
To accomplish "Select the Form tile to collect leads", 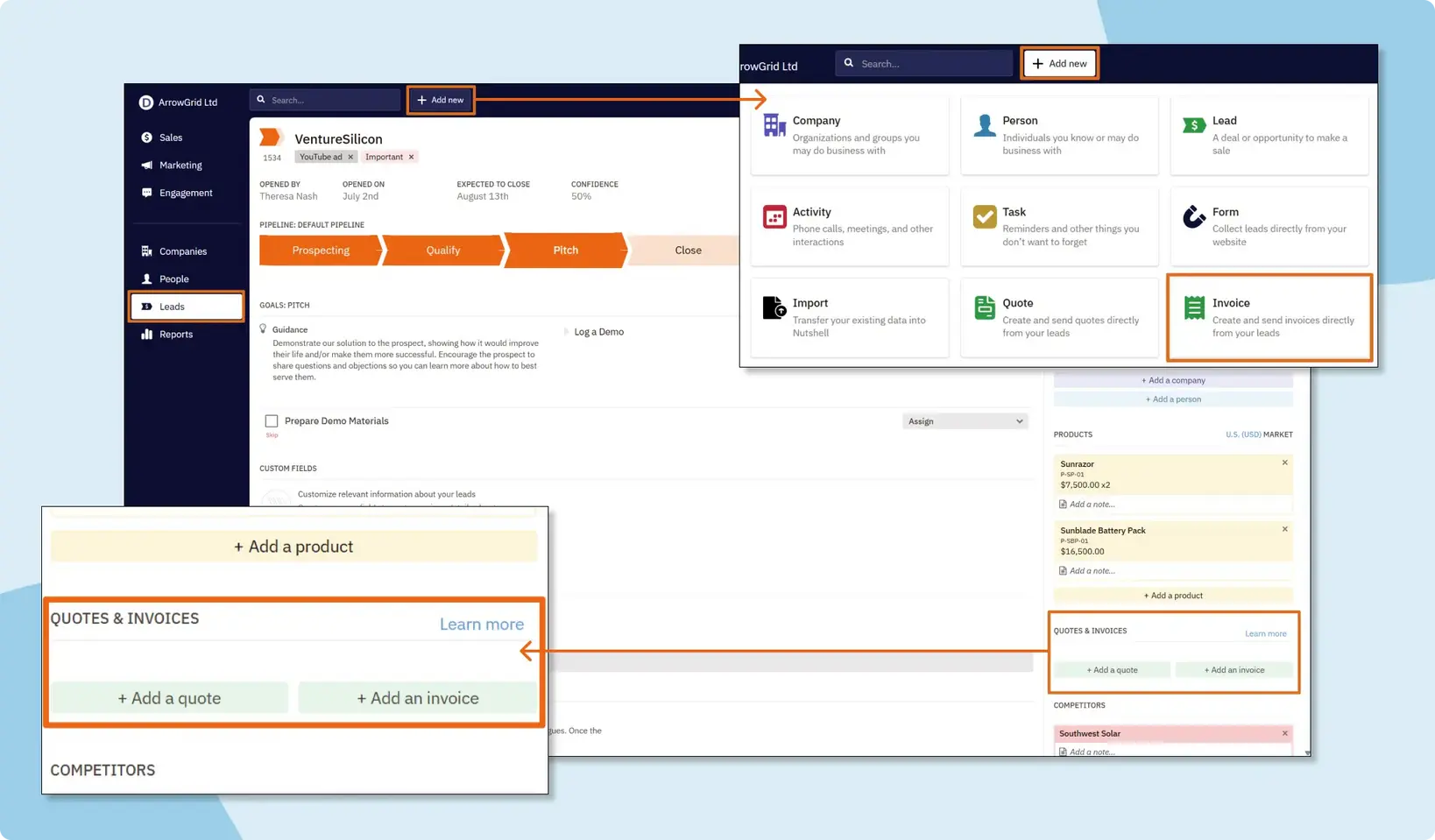I will click(x=1269, y=226).
